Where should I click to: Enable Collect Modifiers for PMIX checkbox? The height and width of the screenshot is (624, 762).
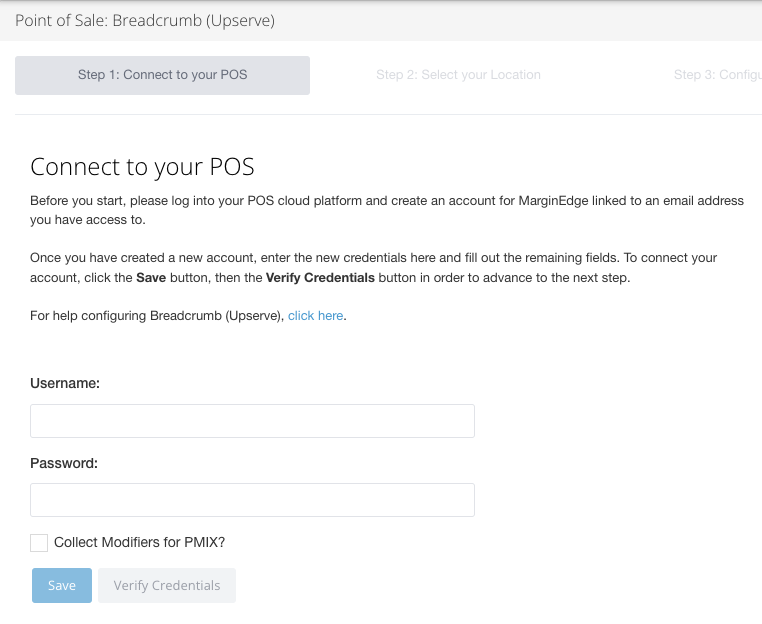pyautogui.click(x=39, y=543)
